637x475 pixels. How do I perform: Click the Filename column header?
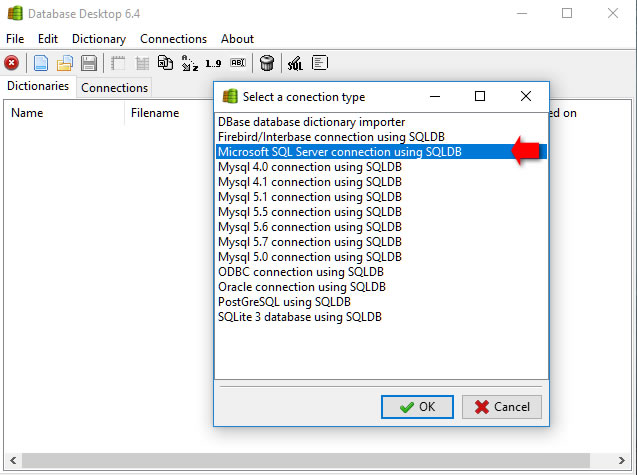(169, 113)
